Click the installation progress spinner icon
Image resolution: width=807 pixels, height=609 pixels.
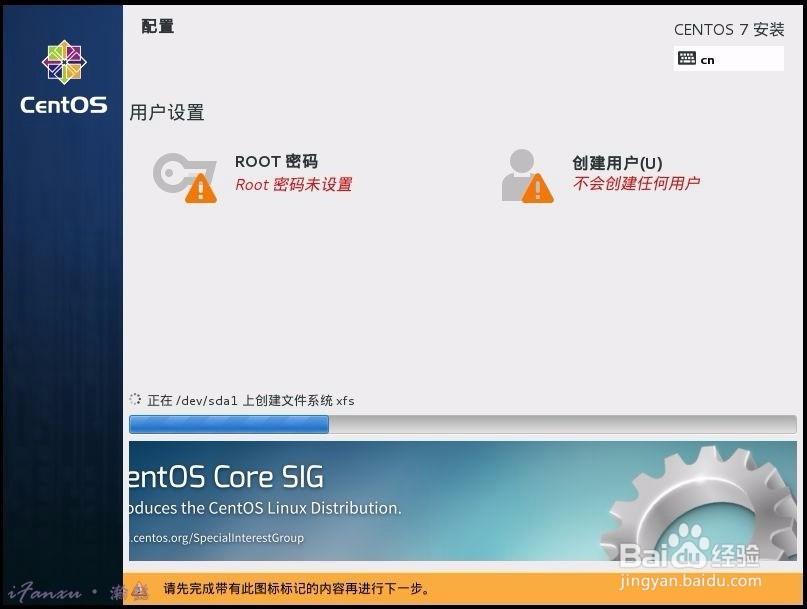point(135,399)
